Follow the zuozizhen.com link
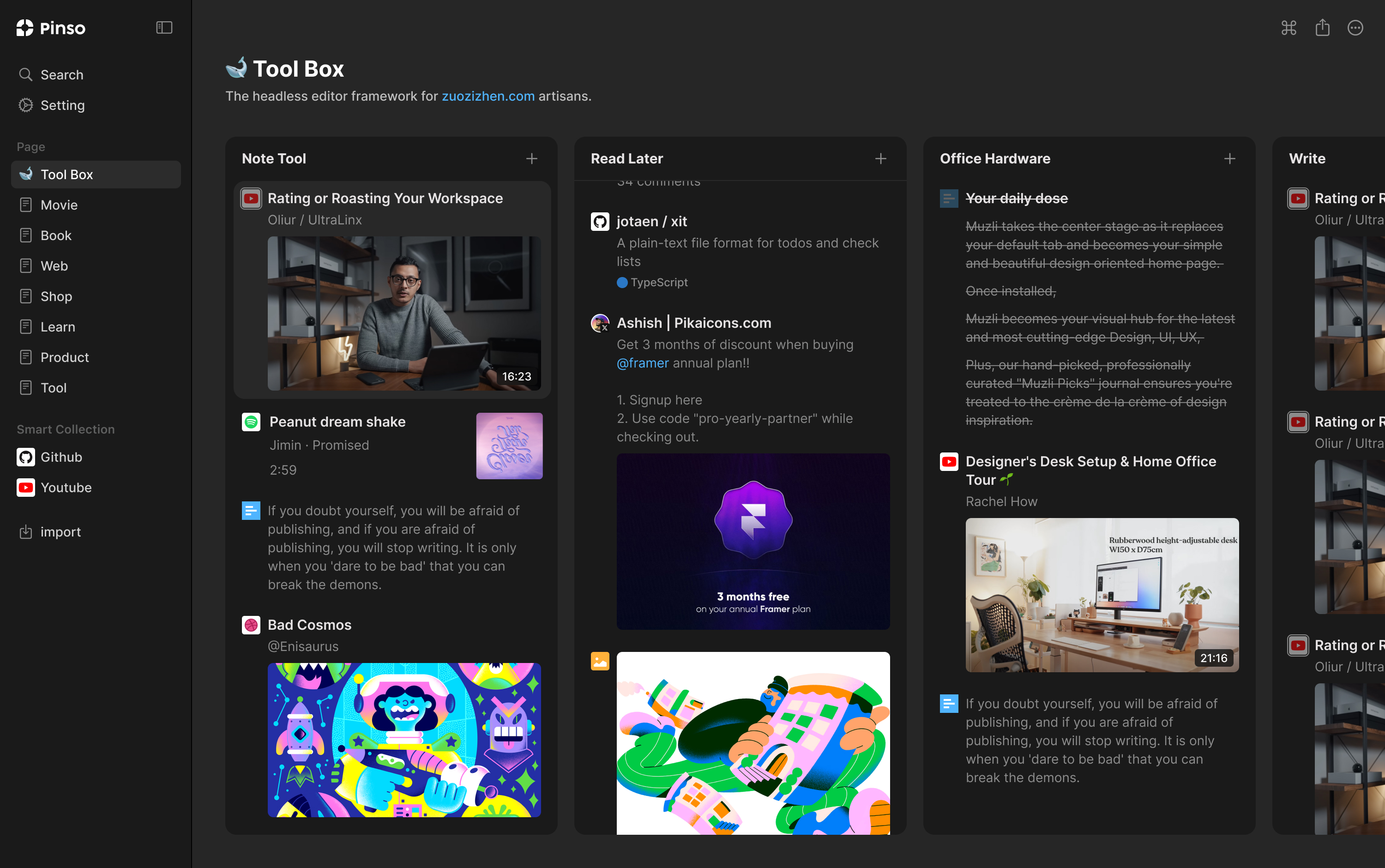Viewport: 1385px width, 868px height. 488,96
